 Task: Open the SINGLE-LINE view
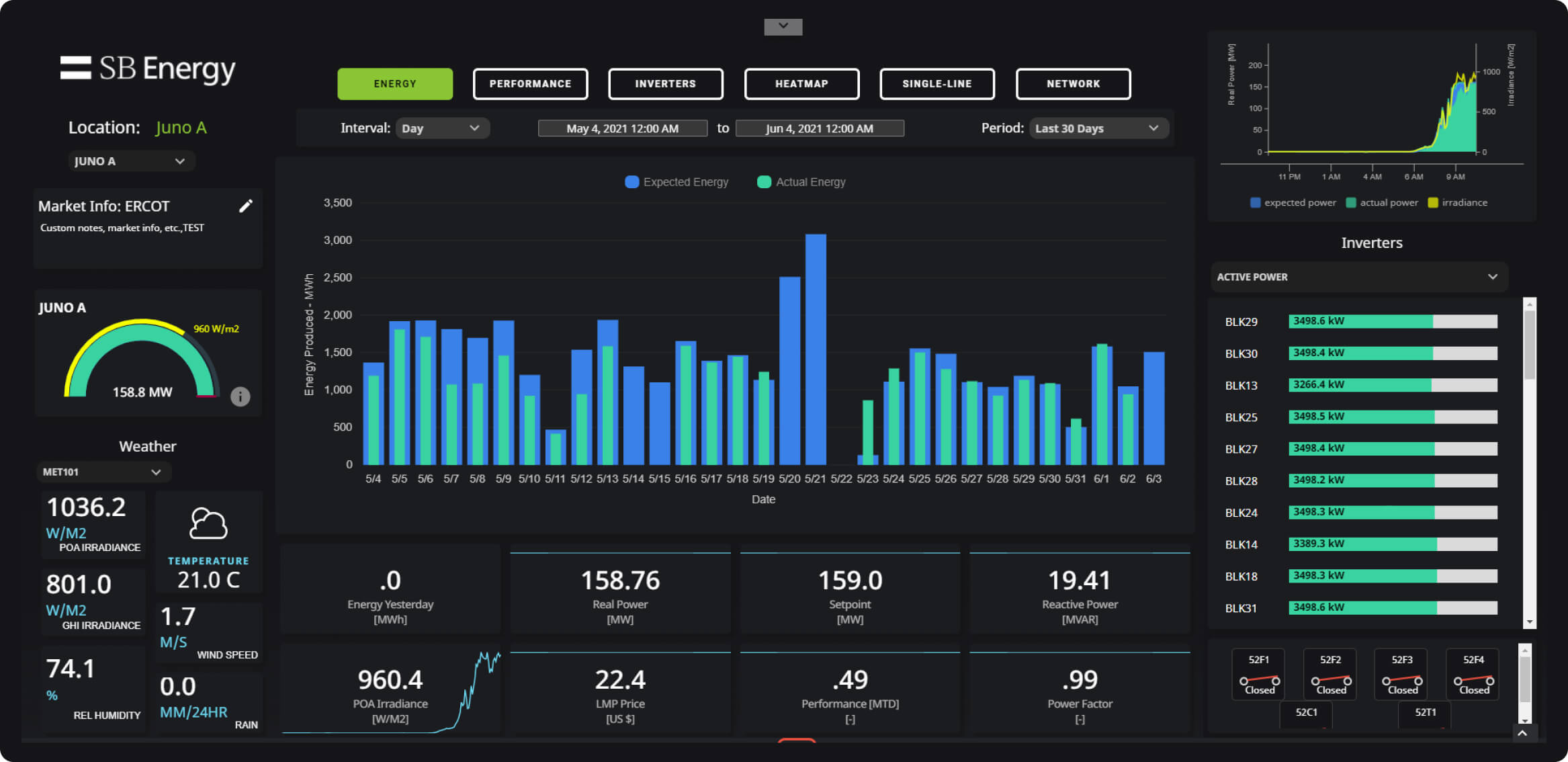pos(937,83)
